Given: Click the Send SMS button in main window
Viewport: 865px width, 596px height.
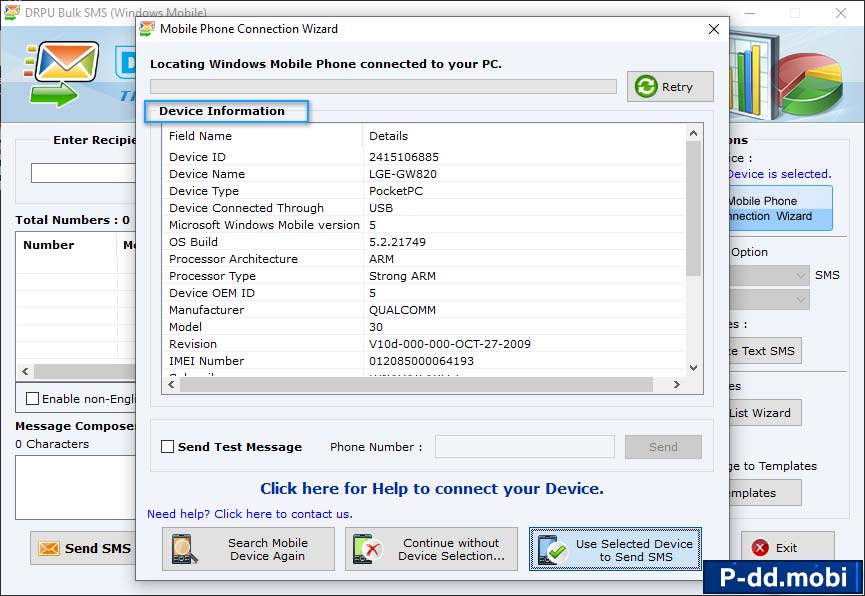Looking at the screenshot, I should click(83, 548).
